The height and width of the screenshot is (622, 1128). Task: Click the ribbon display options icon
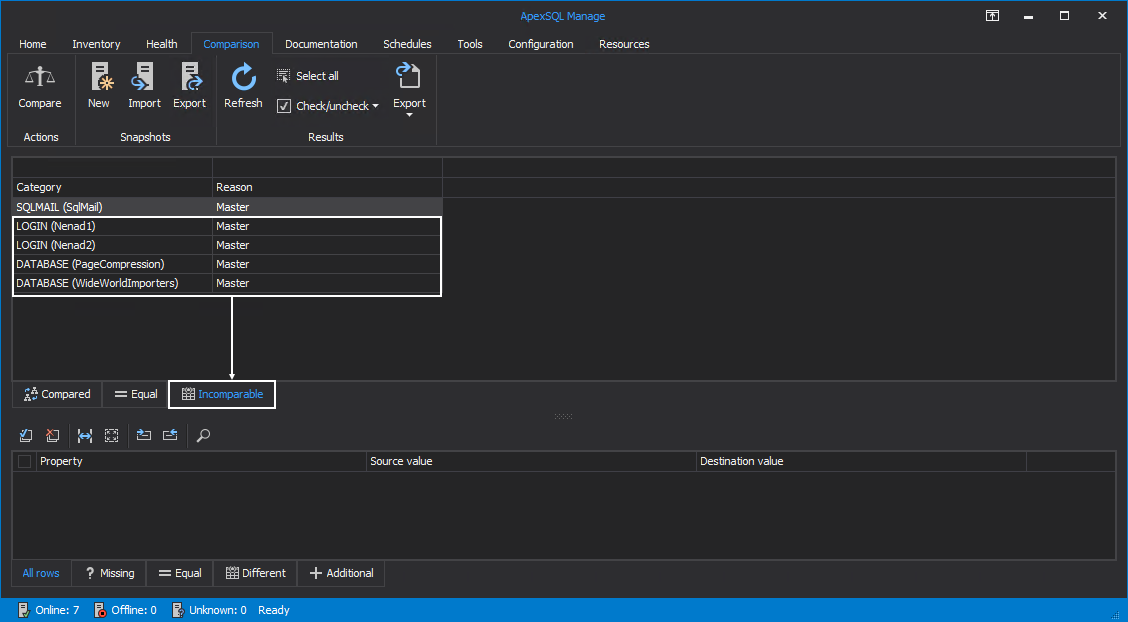pyautogui.click(x=993, y=16)
